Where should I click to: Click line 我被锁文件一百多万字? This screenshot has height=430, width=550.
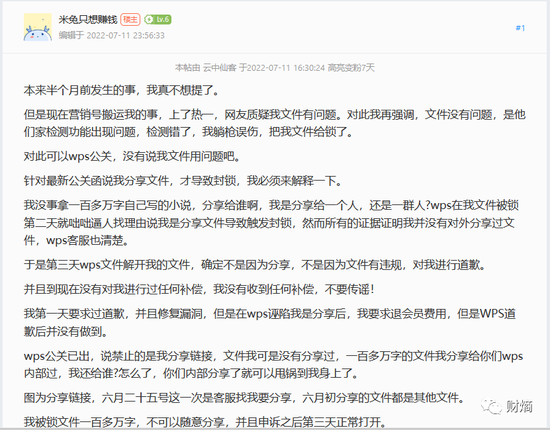tap(205, 422)
